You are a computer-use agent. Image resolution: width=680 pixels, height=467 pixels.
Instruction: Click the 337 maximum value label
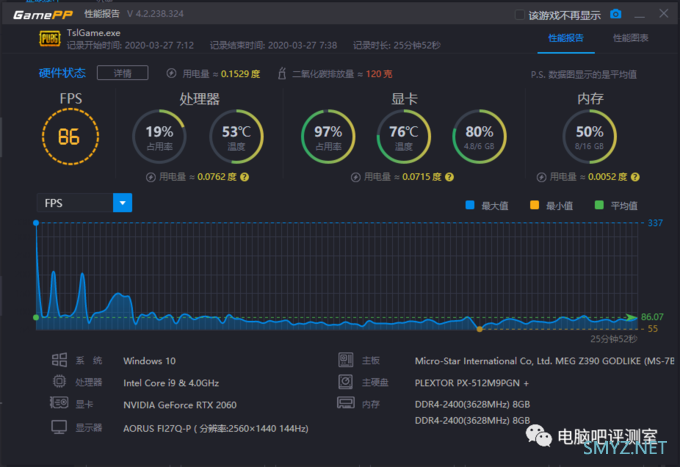click(655, 223)
